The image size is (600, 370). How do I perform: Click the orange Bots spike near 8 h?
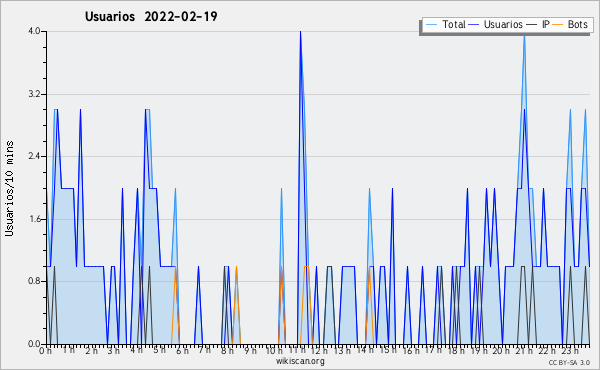236,267
